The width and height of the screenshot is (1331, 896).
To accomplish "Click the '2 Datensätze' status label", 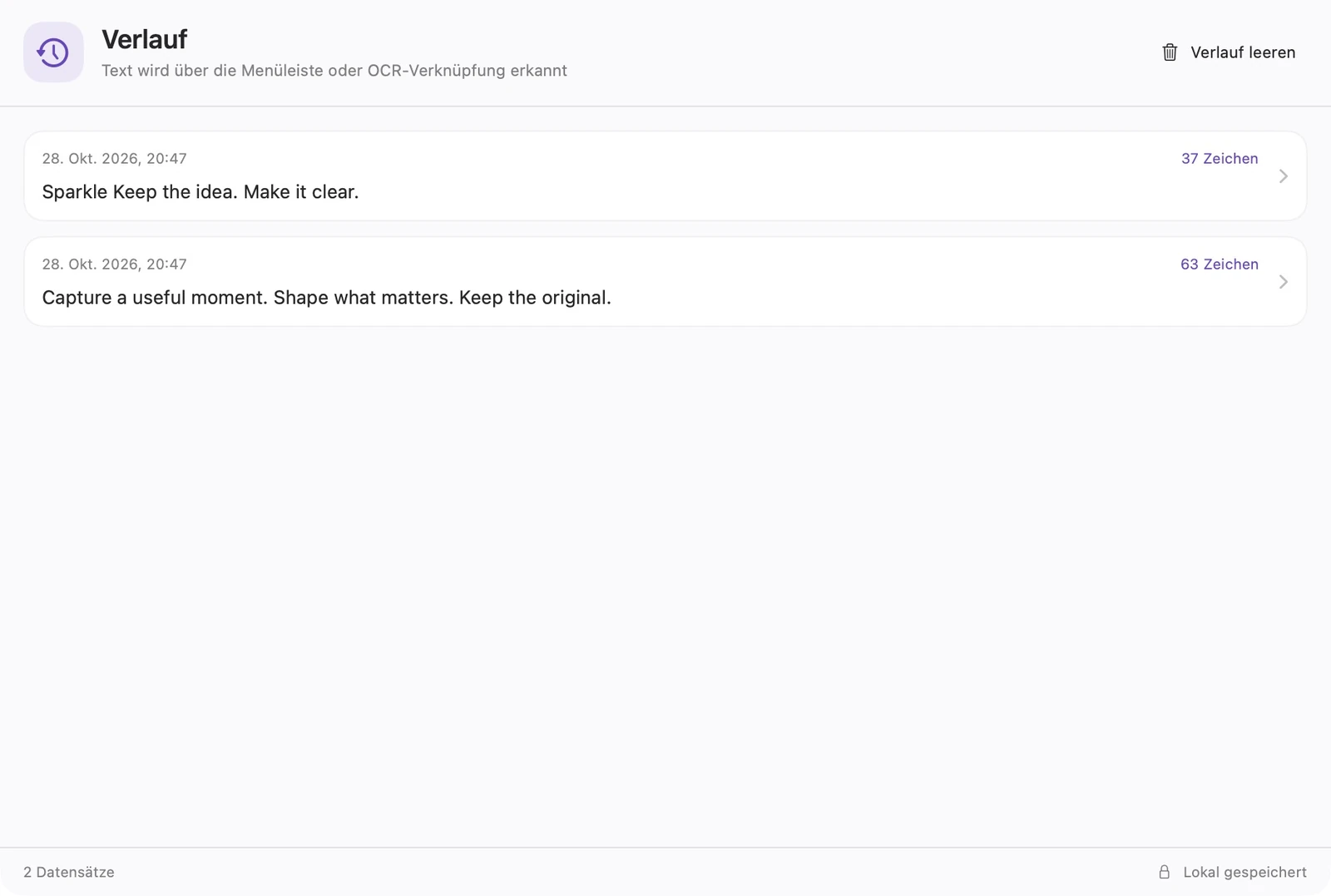I will coord(69,872).
